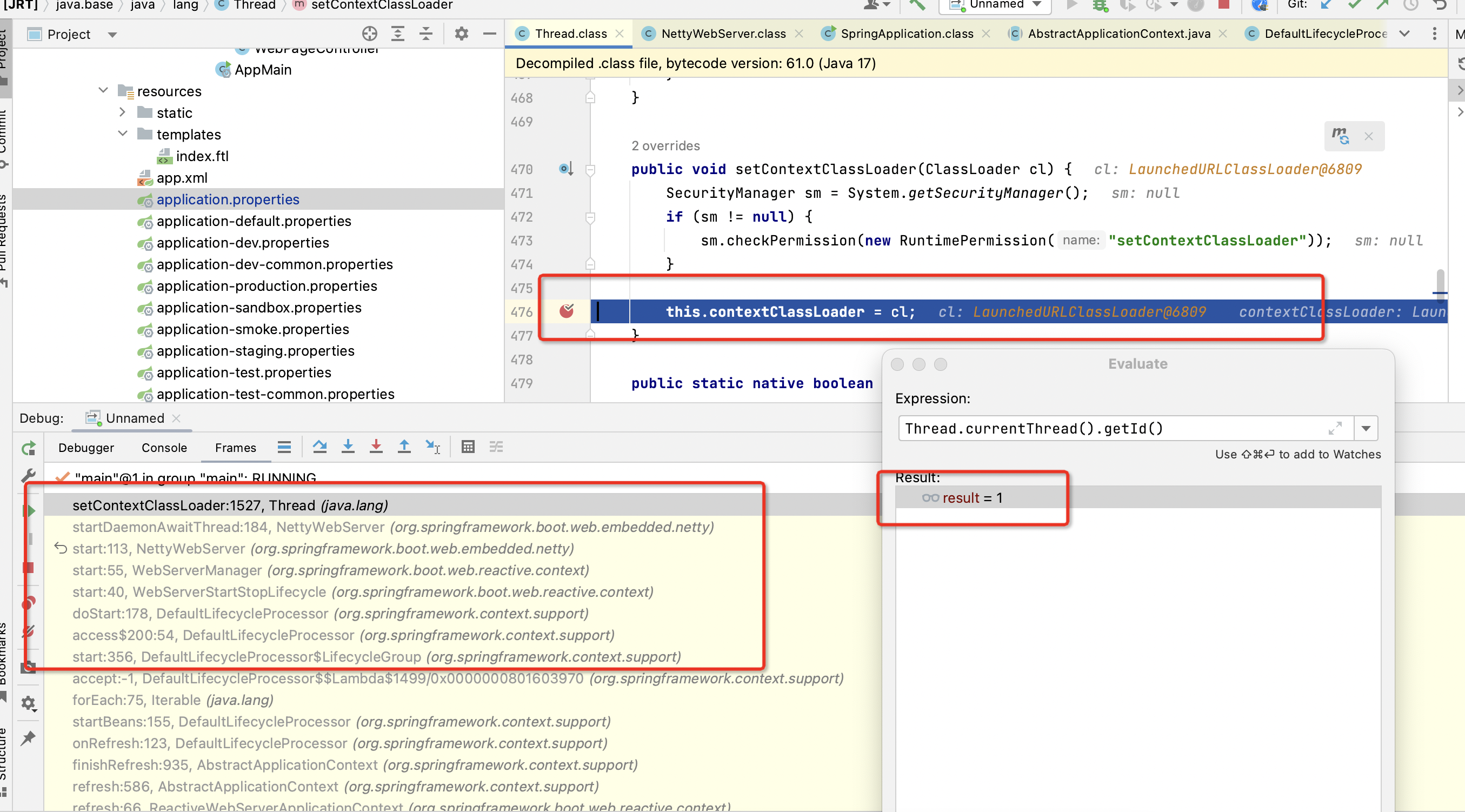Rerun the Unnamed debug session
Viewport: 1465px width, 812px height.
tap(28, 449)
